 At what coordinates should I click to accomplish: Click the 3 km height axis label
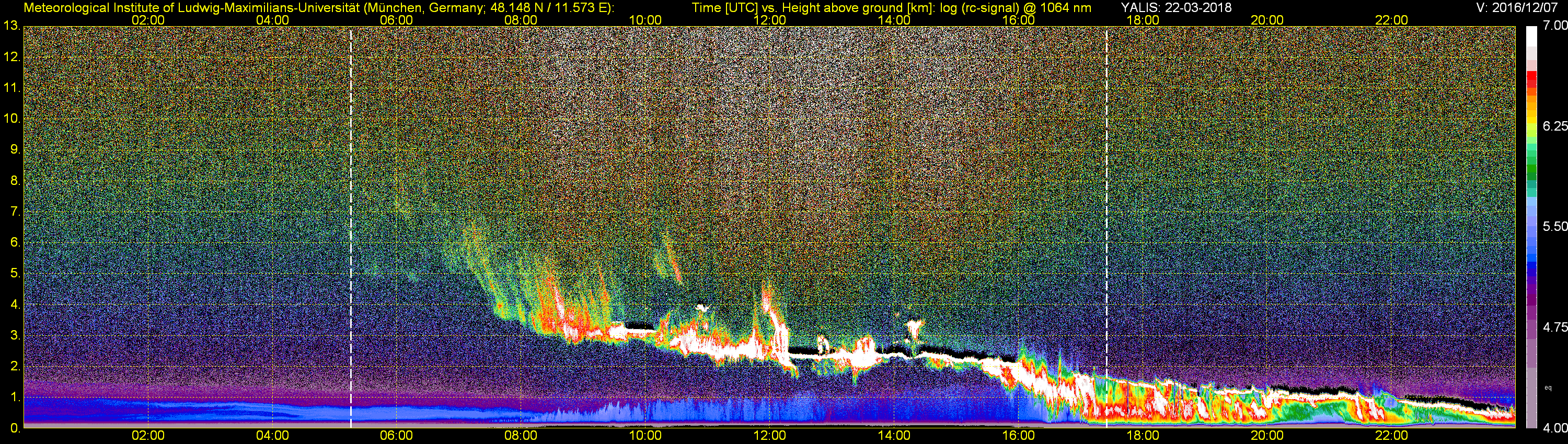coord(15,335)
